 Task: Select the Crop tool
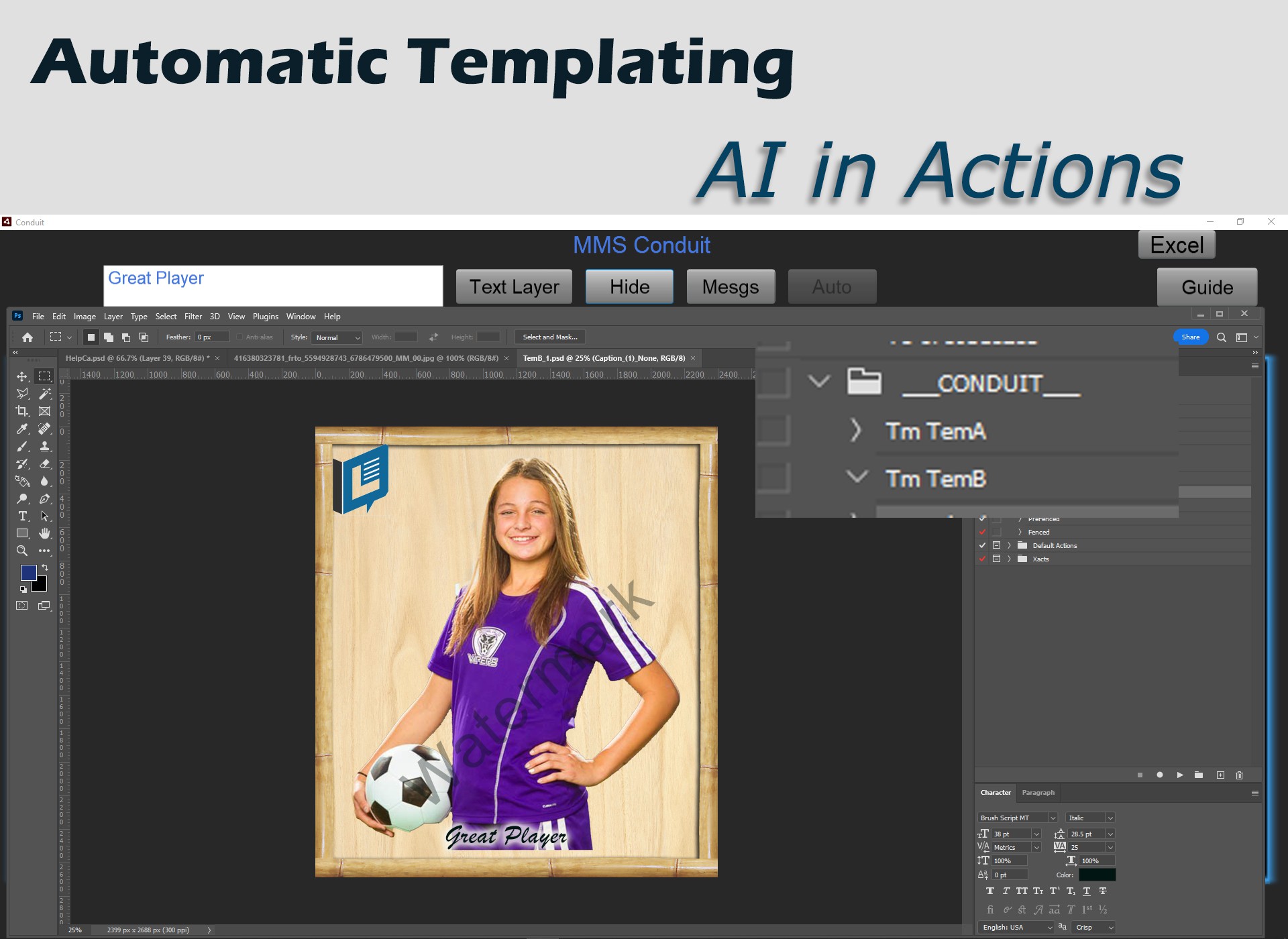22,411
